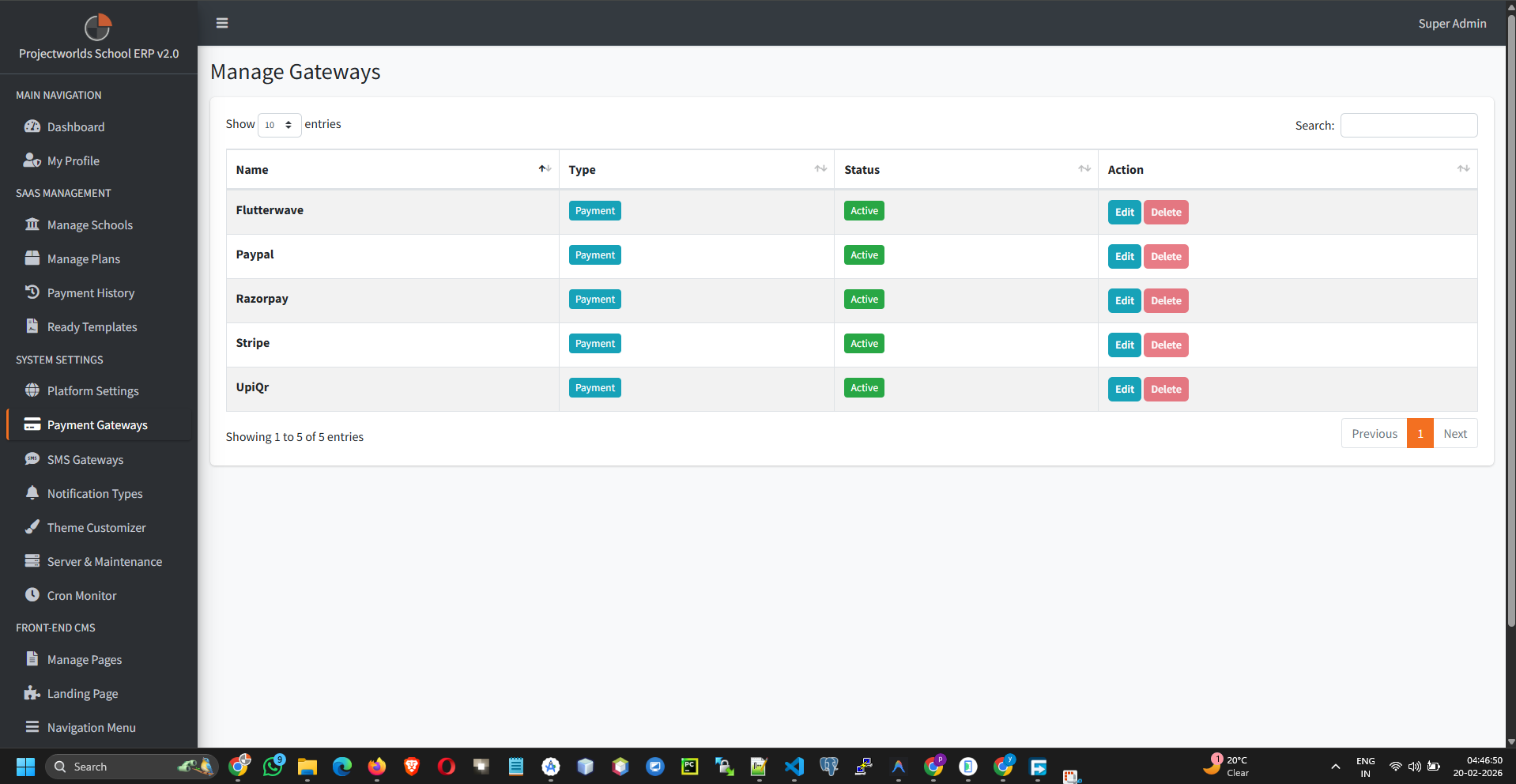Select Platform Settings from the sidebar

tap(92, 390)
